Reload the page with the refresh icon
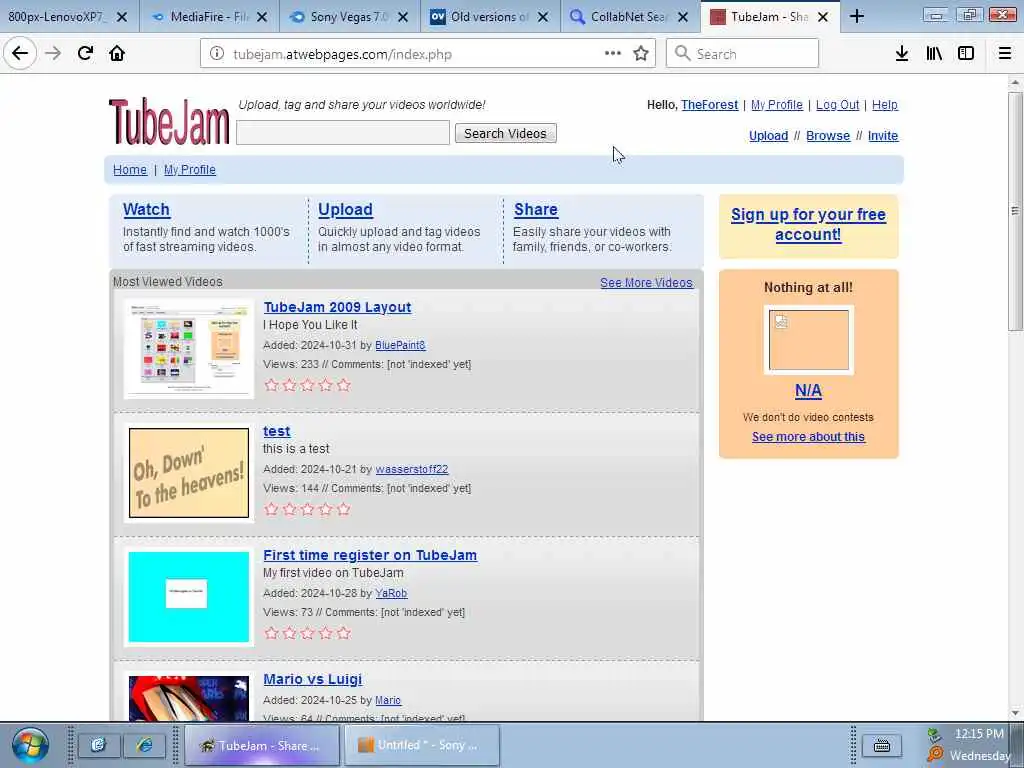The height and width of the screenshot is (768, 1024). (x=85, y=54)
